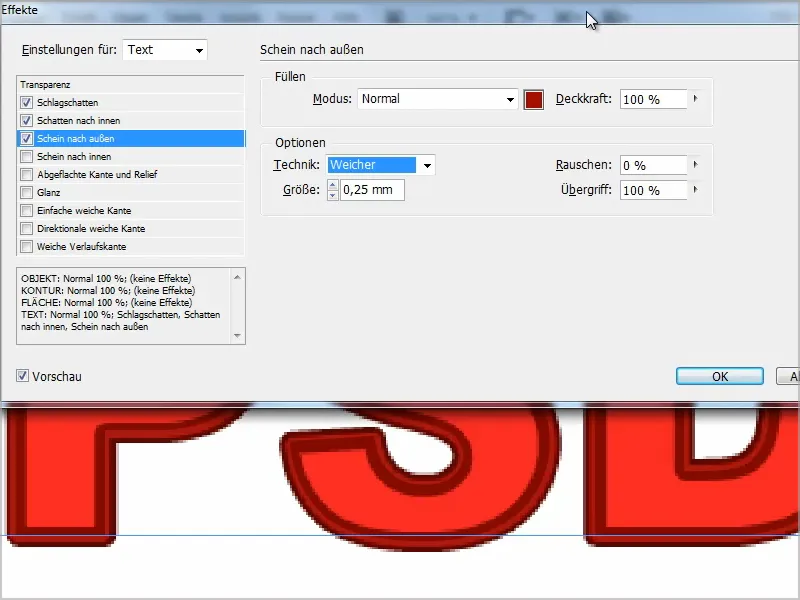800x600 pixels.
Task: Enable Direktionale weiche Kante checkbox
Action: click(x=27, y=229)
